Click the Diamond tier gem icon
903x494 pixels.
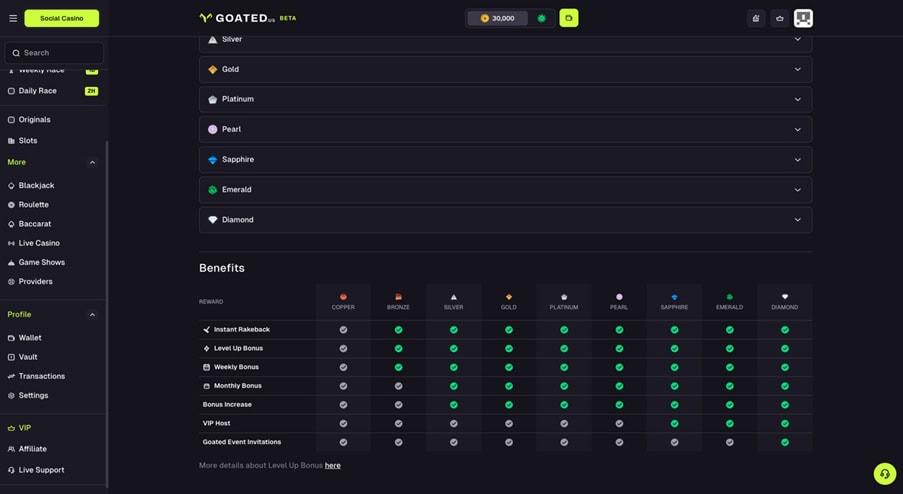213,220
